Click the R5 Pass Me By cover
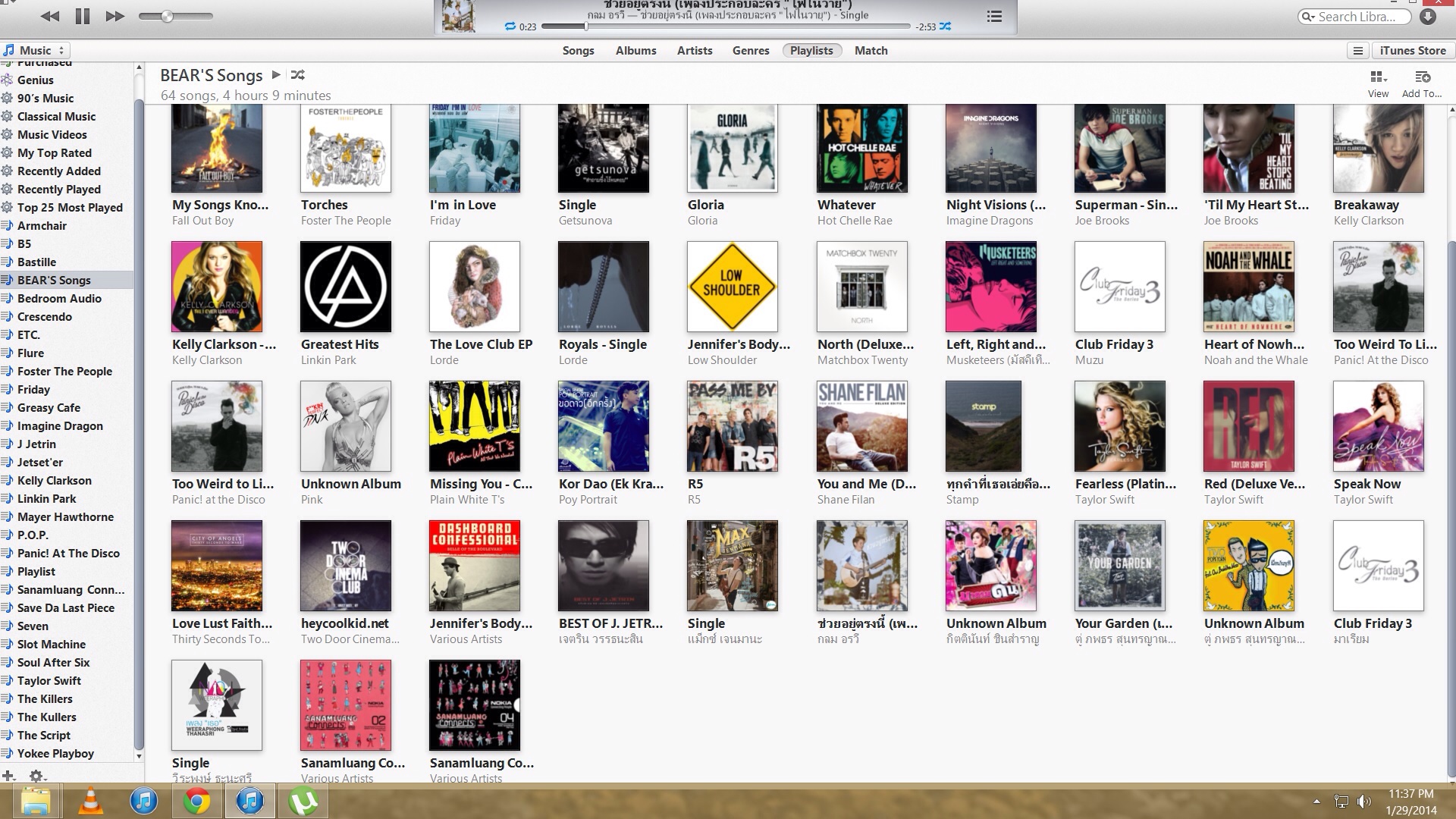 (733, 426)
